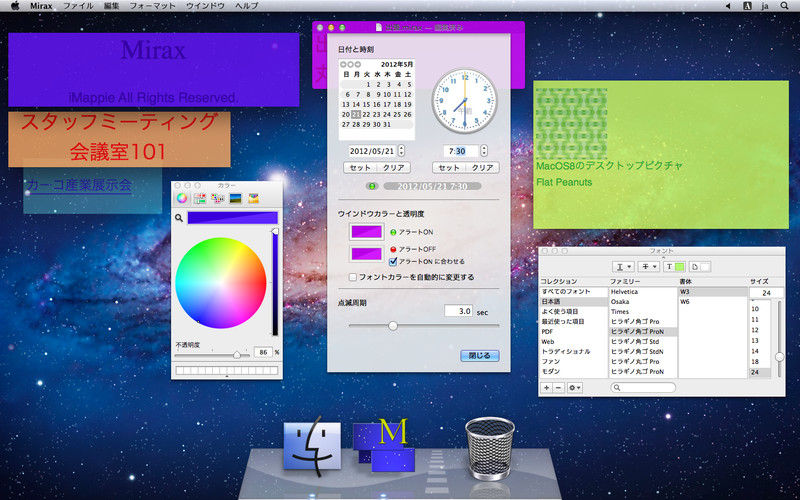Image resolution: width=800 pixels, height=500 pixels.
Task: Select ヒラギノ角ゴ Pro font family
Action: (x=636, y=321)
